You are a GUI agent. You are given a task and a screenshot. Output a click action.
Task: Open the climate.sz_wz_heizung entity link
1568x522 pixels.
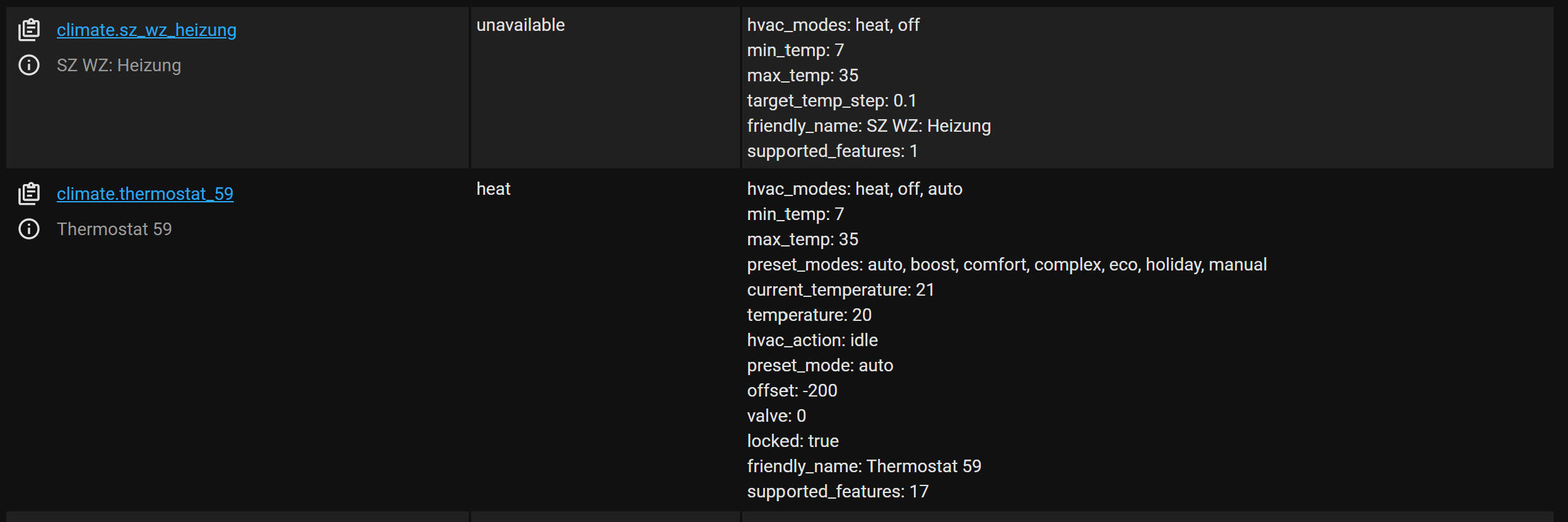click(x=146, y=30)
